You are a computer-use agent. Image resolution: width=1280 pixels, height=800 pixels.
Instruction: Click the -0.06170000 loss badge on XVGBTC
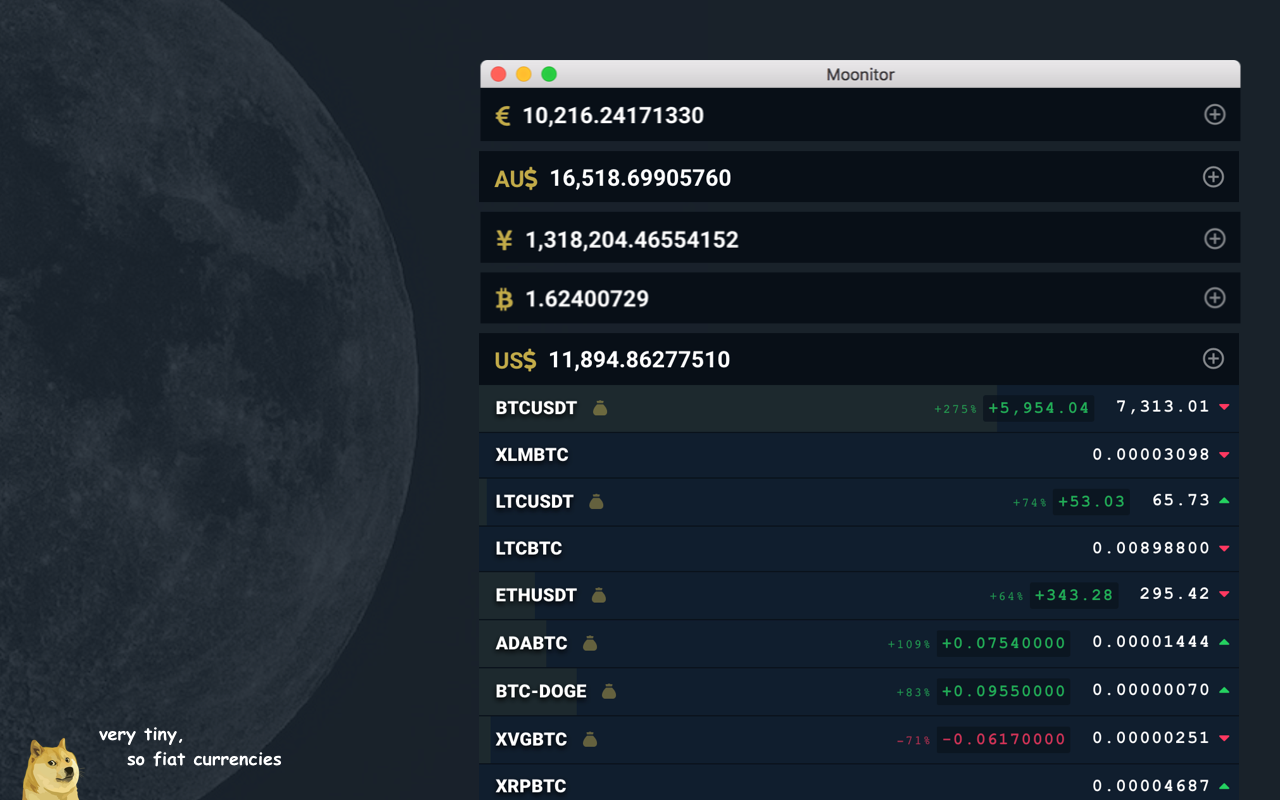[x=1003, y=739]
